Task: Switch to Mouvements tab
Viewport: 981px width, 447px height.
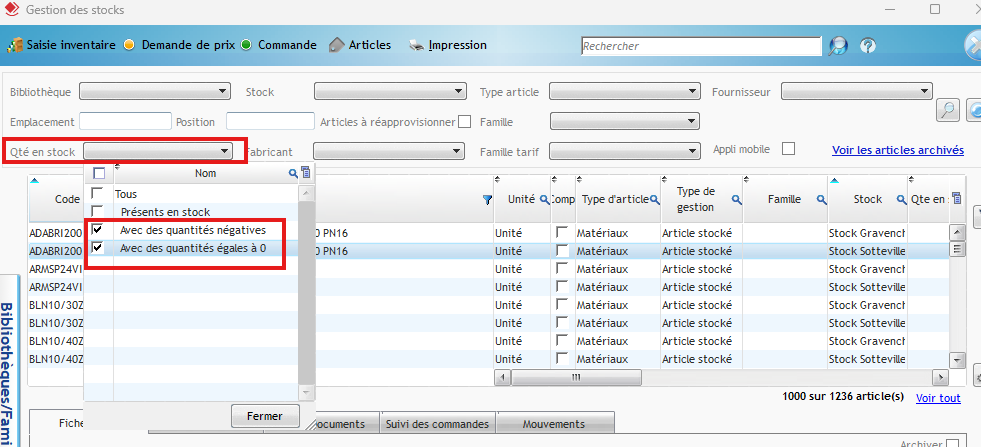Action: (554, 424)
